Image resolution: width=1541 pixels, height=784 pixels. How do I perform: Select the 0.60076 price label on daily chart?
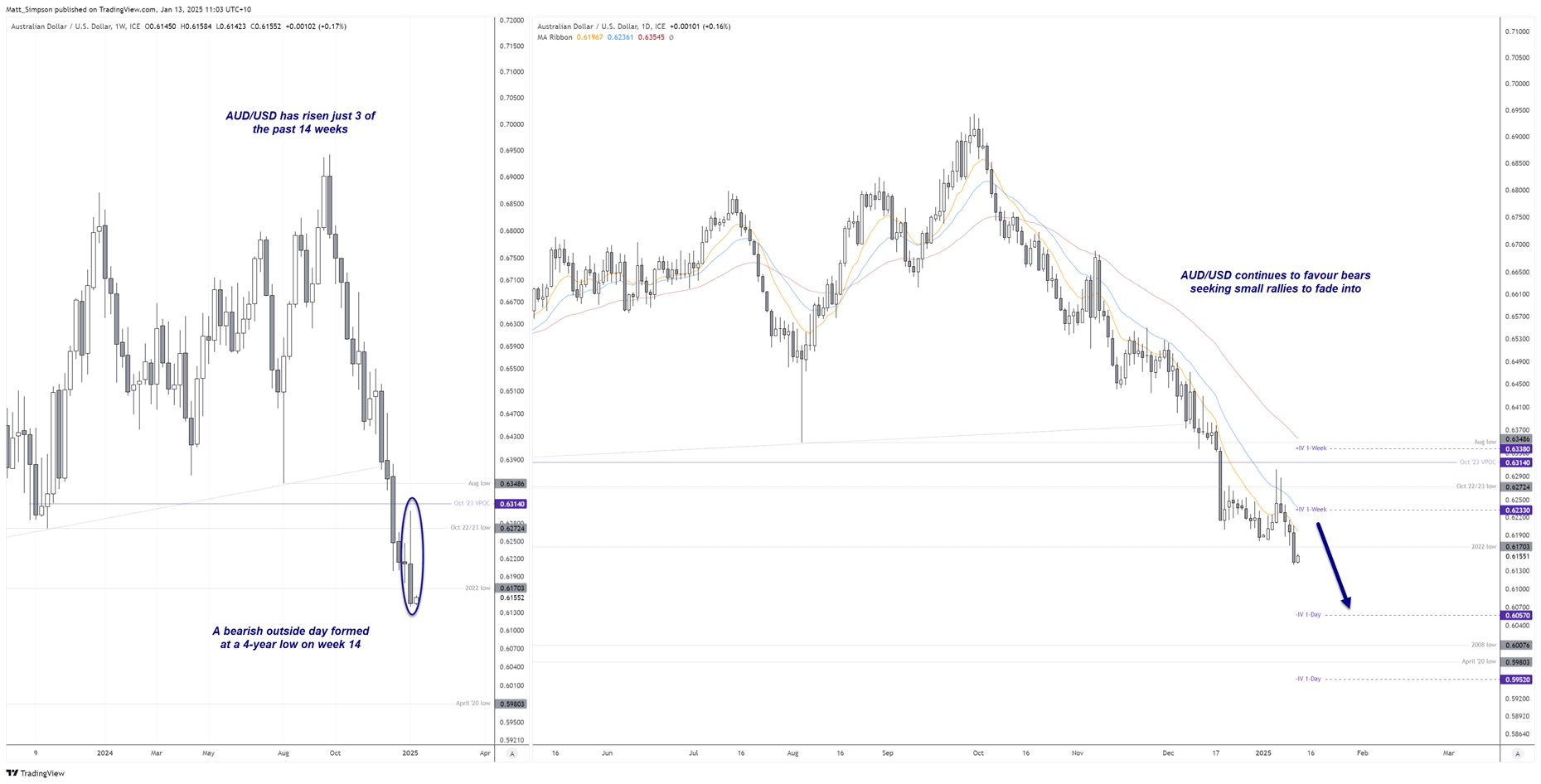click(1517, 646)
